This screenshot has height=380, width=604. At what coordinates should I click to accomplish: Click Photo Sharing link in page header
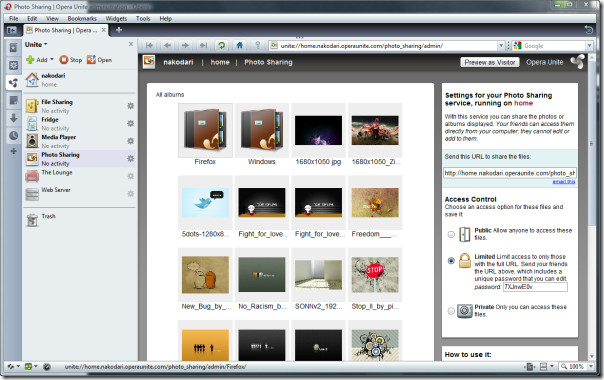[268, 62]
